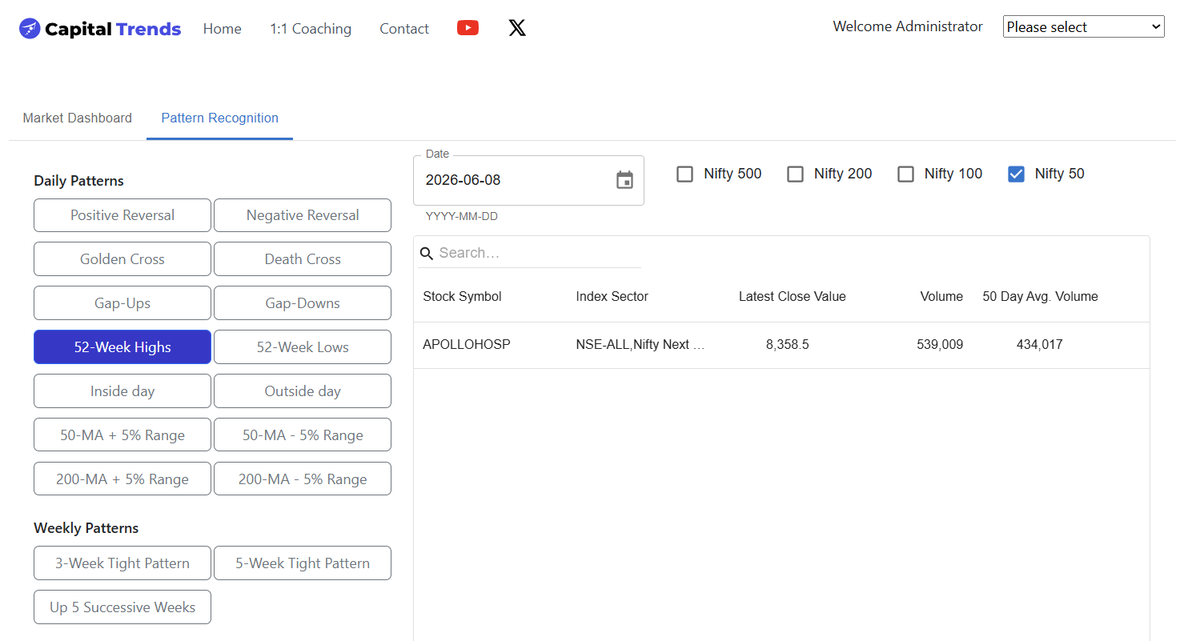Select the 5-Week Tight Pattern
The width and height of the screenshot is (1200, 641).
pos(303,563)
